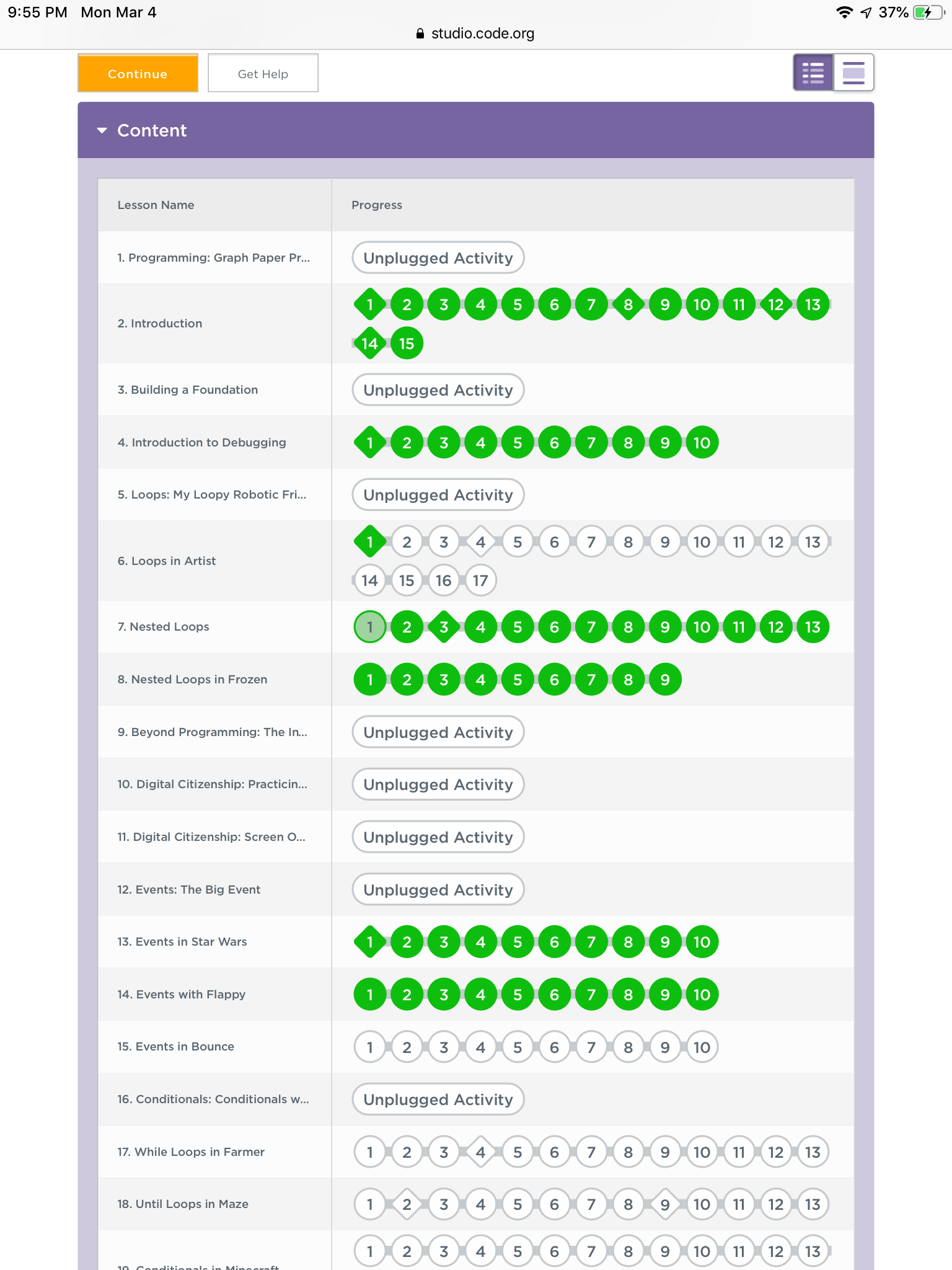Screen dimensions: 952x1270
Task: Open level 15 bubble in Introduction lesson
Action: (407, 344)
